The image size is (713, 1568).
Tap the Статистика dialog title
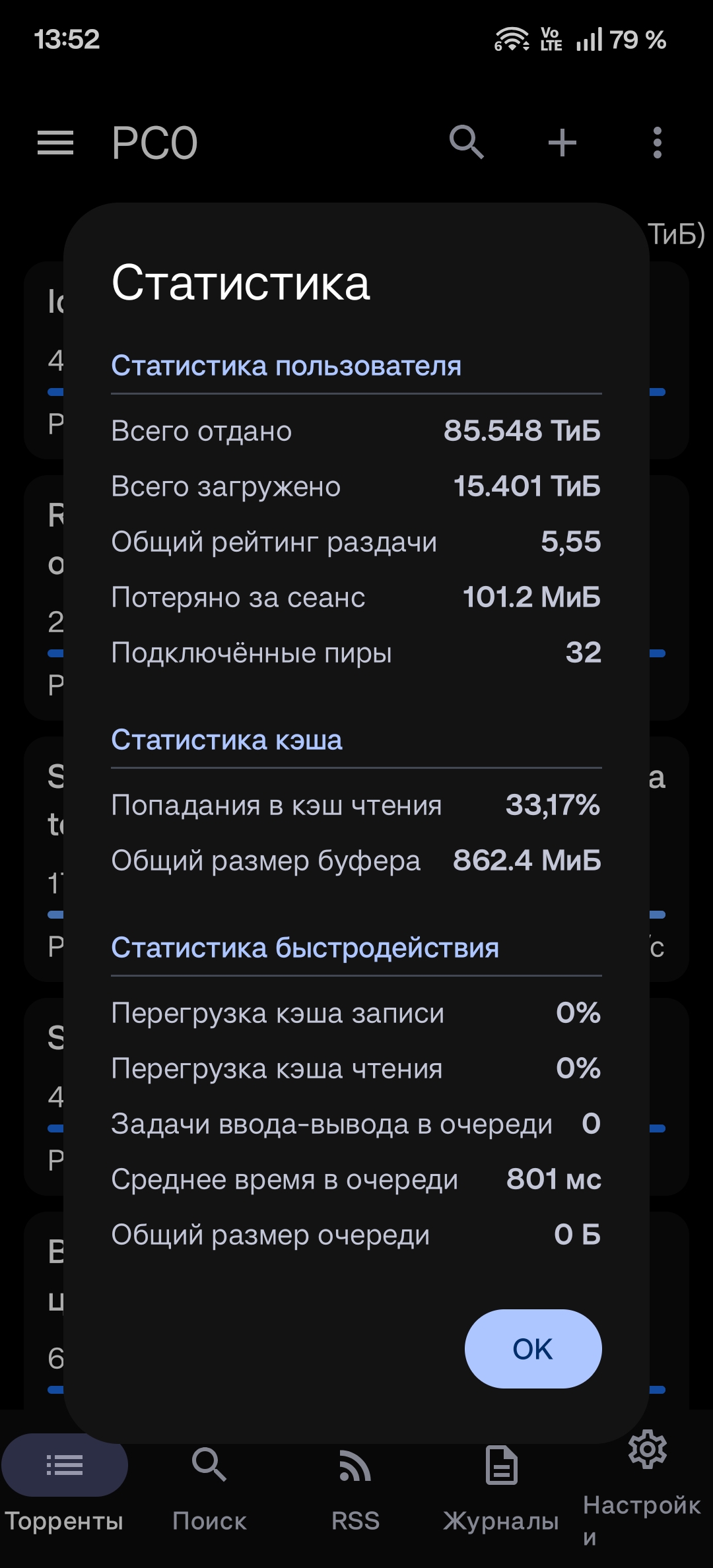point(240,282)
